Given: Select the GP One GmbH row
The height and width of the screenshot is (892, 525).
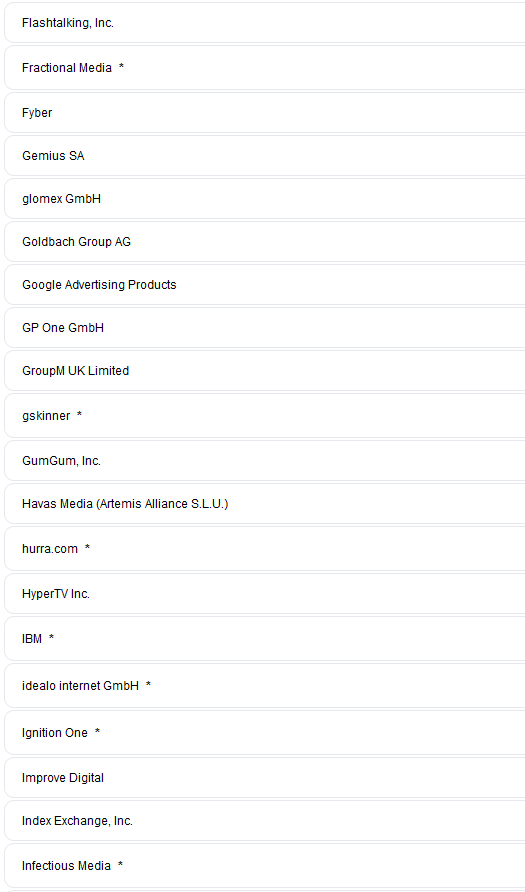Looking at the screenshot, I should point(264,328).
